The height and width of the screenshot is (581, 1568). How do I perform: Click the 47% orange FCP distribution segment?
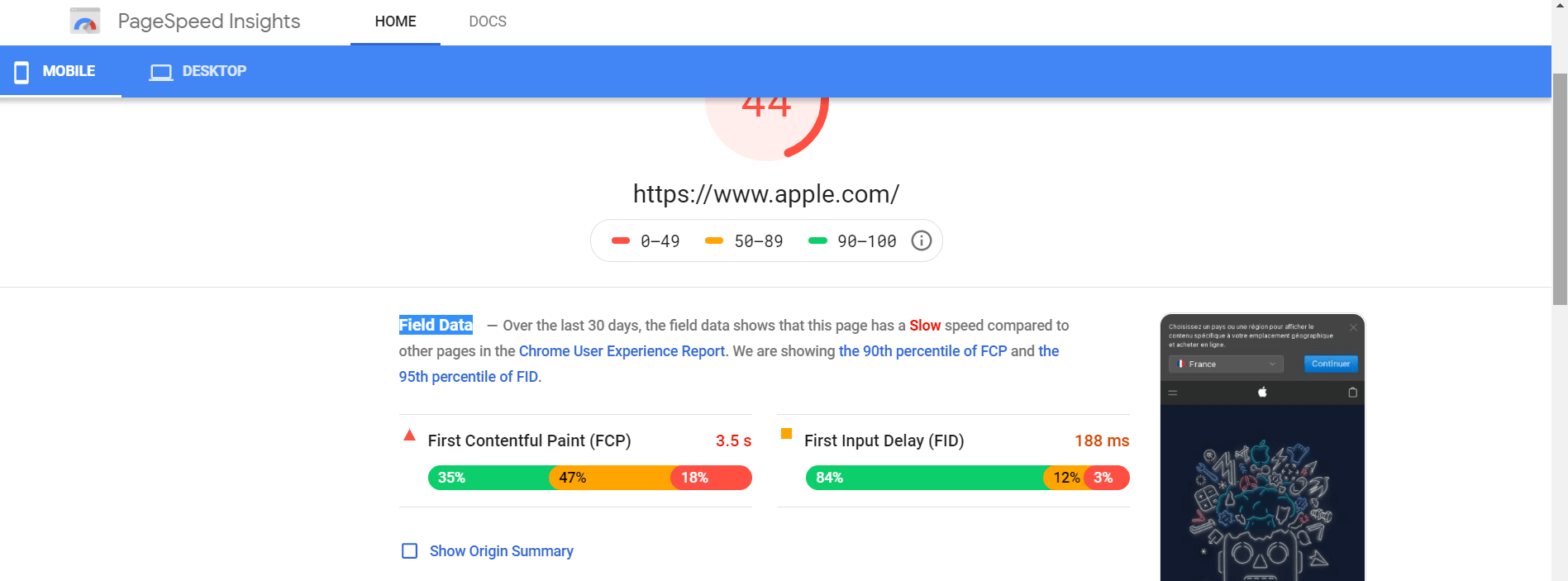610,478
